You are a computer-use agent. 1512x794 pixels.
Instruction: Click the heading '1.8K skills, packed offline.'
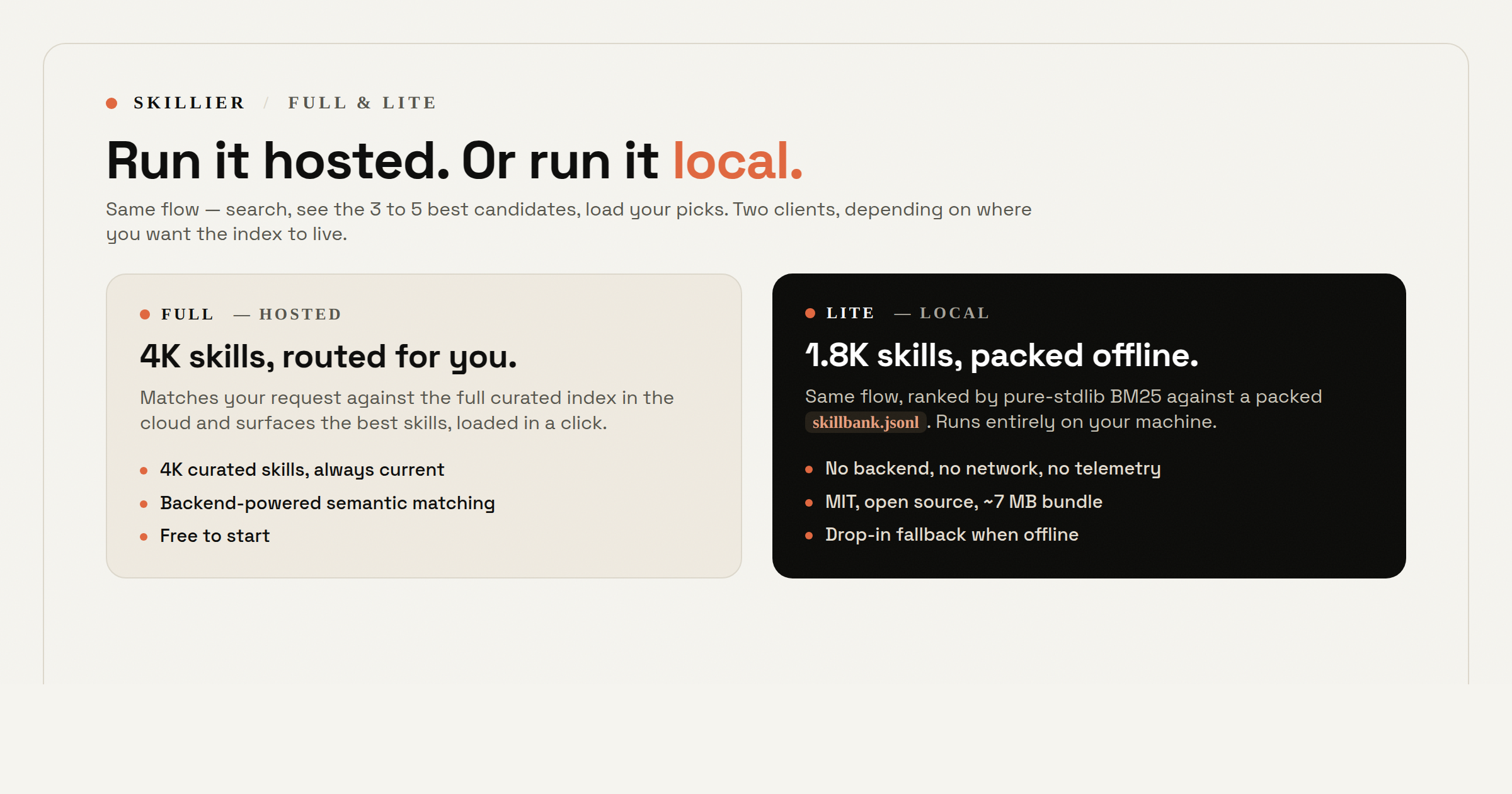[1002, 355]
